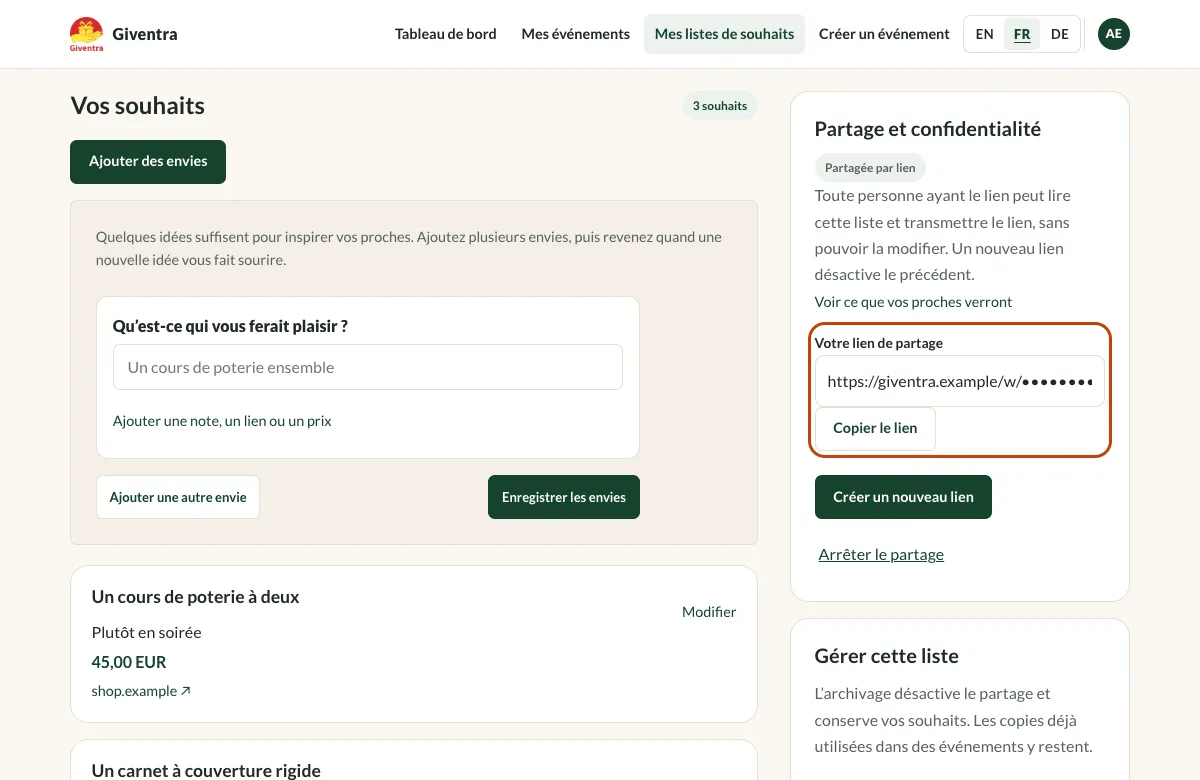The image size is (1200, 780).
Task: Click the Giventra brand name
Action: (145, 34)
